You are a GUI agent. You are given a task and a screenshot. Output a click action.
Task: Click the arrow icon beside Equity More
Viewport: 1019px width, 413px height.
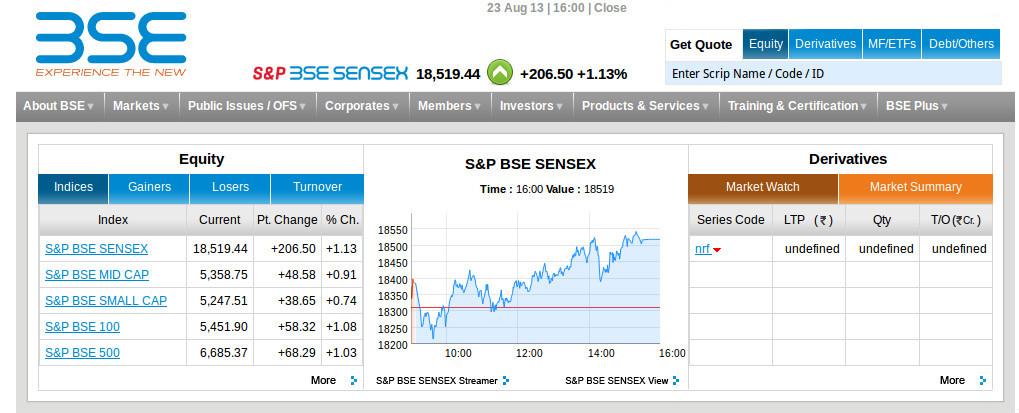point(354,381)
